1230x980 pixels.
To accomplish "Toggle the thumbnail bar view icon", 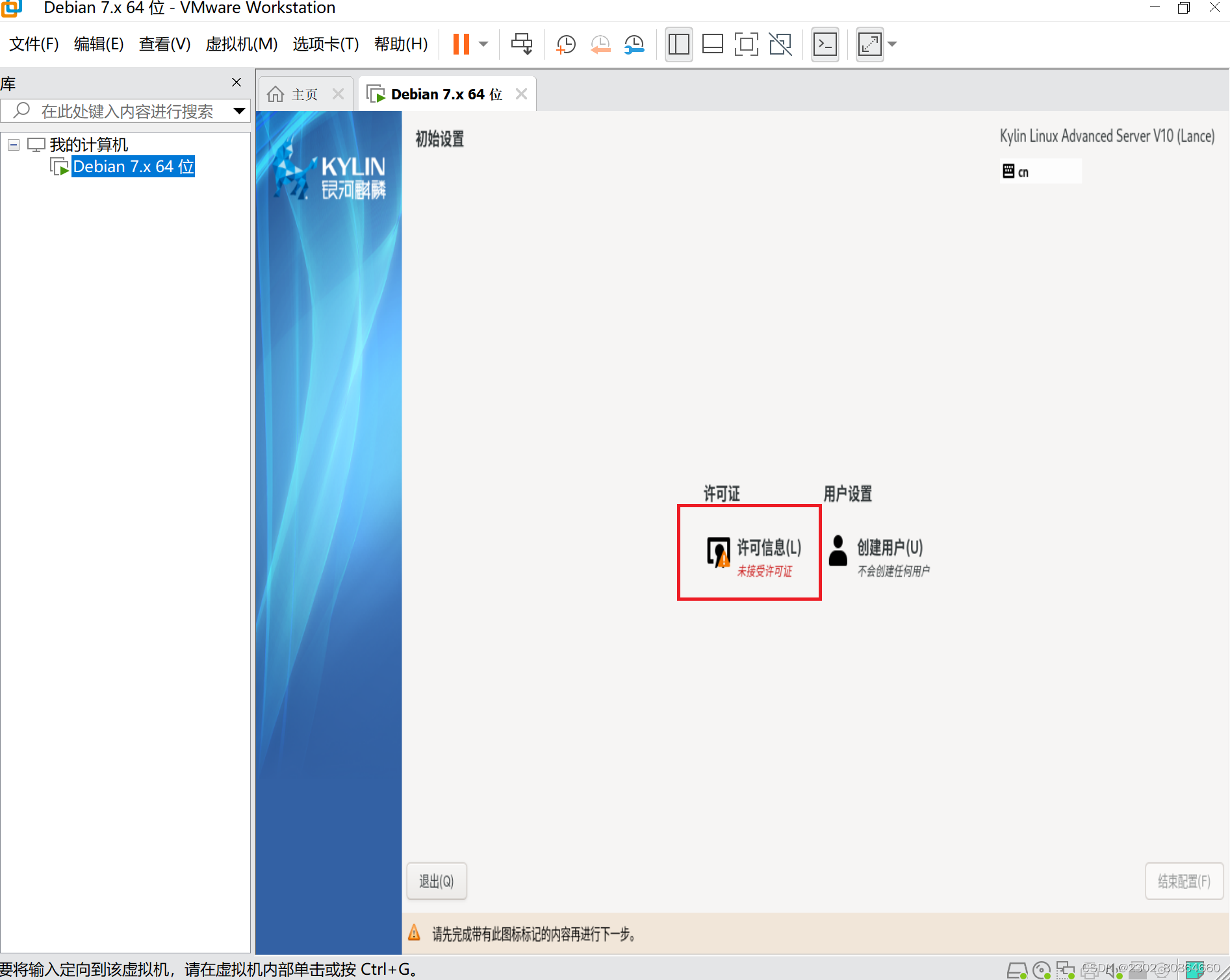I will pyautogui.click(x=713, y=44).
